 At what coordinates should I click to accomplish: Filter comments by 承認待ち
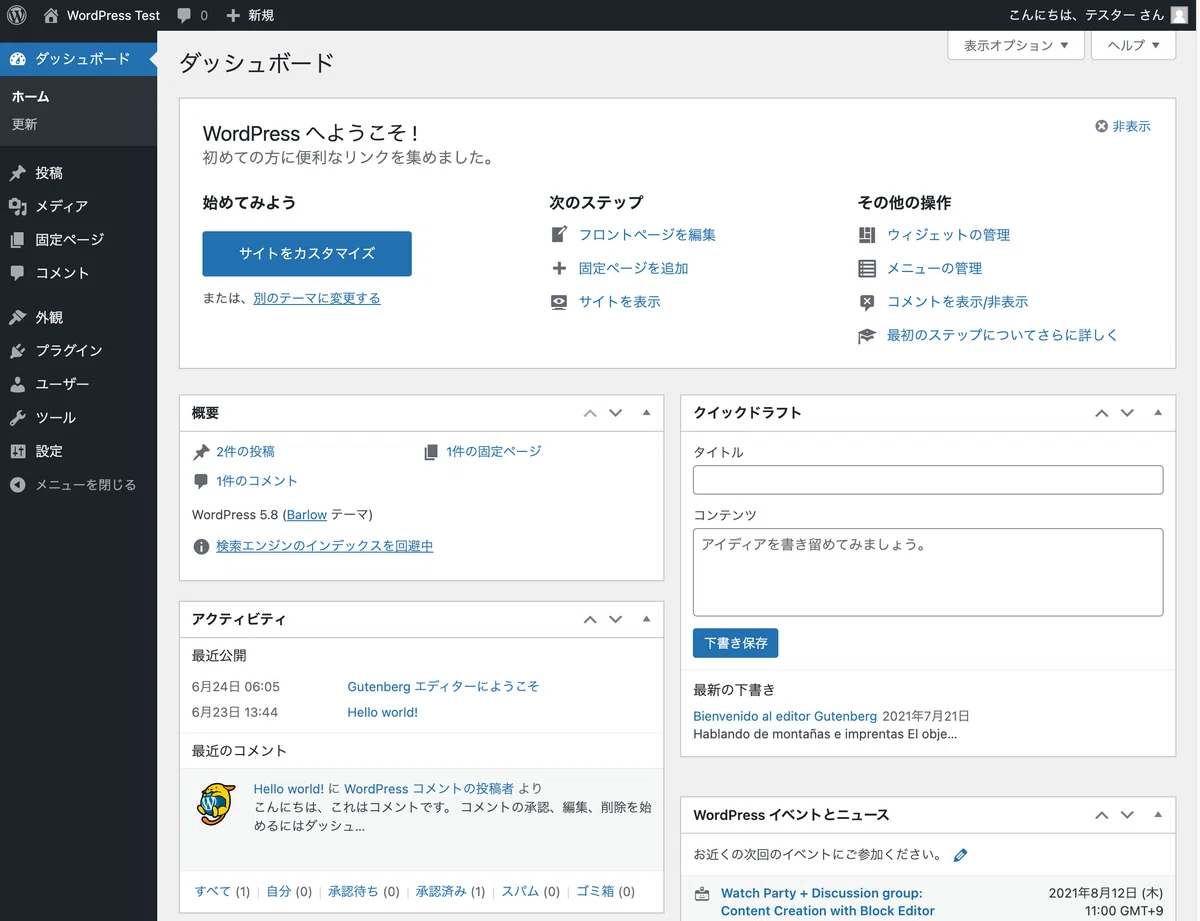click(x=353, y=891)
